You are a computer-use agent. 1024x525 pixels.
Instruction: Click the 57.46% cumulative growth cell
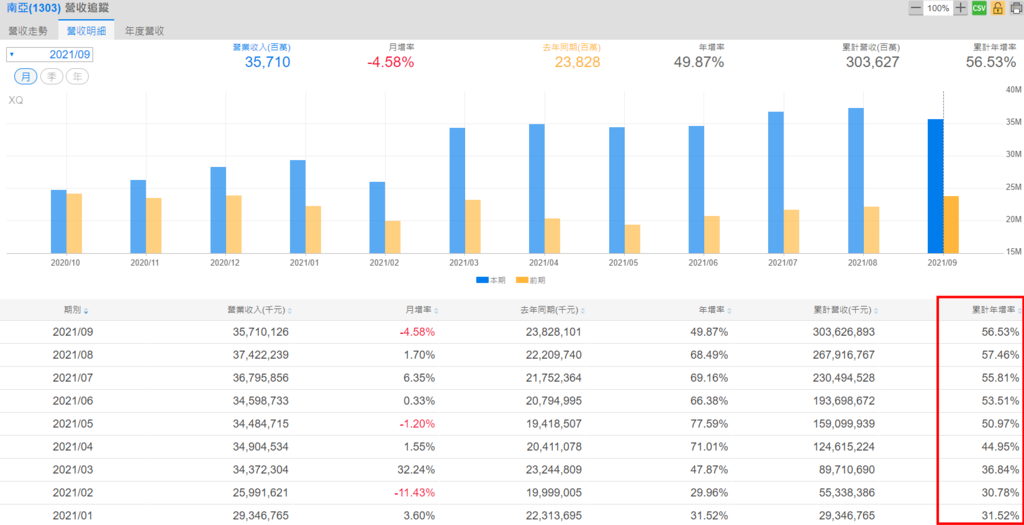(x=1002, y=355)
